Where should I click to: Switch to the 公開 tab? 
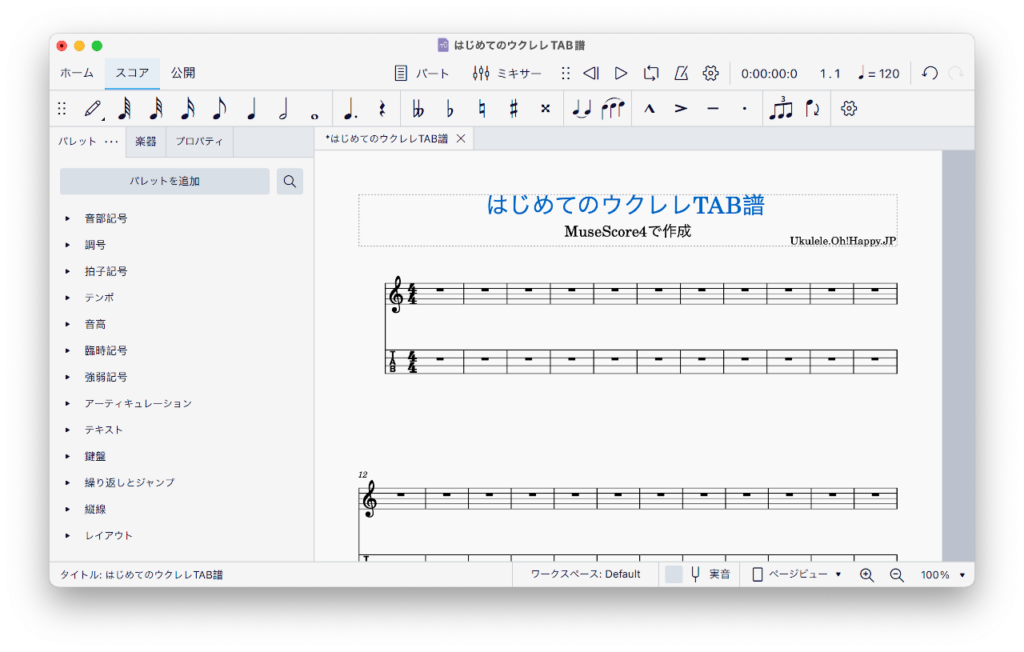pyautogui.click(x=182, y=73)
